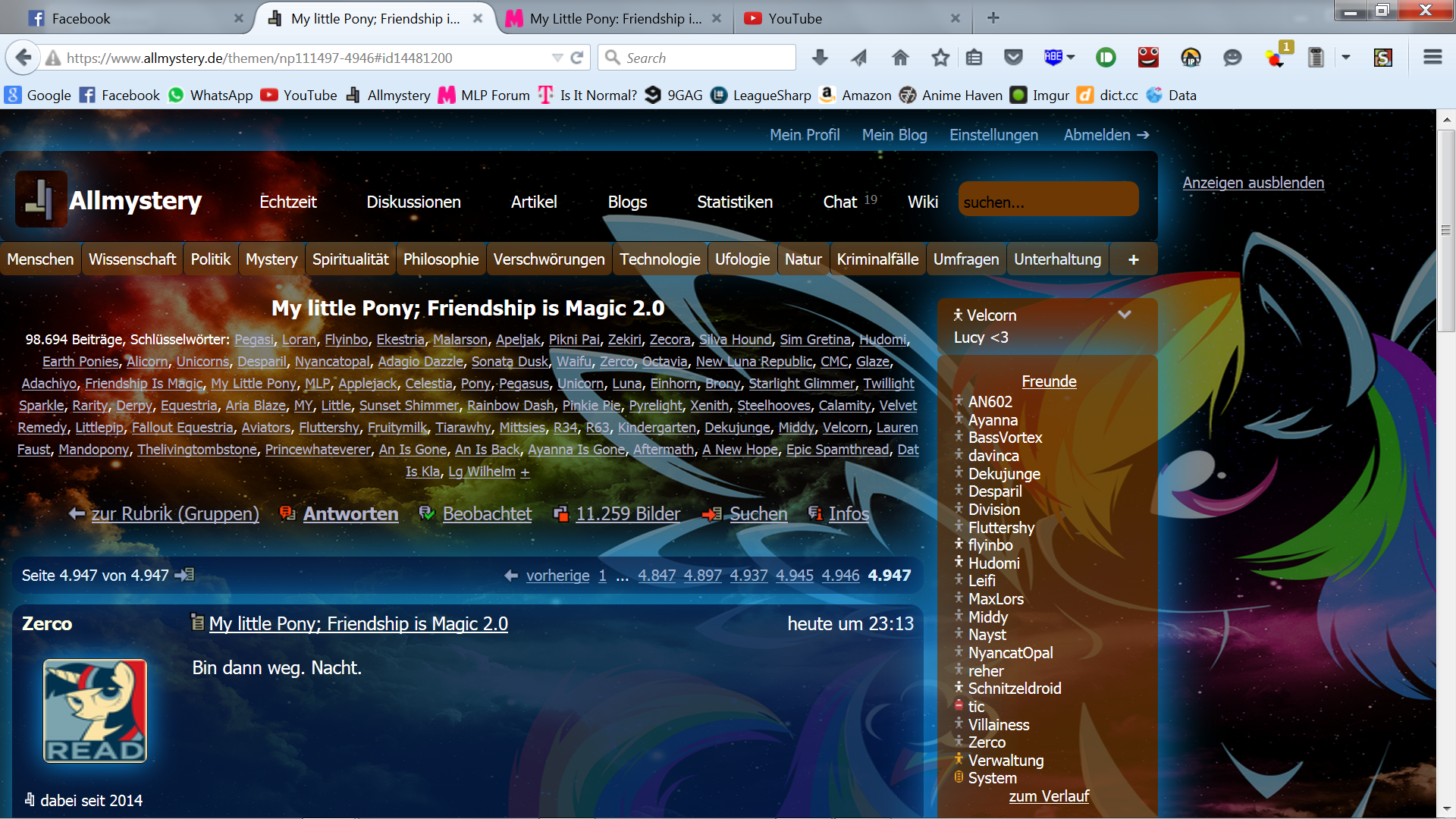This screenshot has height=819, width=1456.
Task: Open the Diskussionen menu item
Action: tap(413, 202)
